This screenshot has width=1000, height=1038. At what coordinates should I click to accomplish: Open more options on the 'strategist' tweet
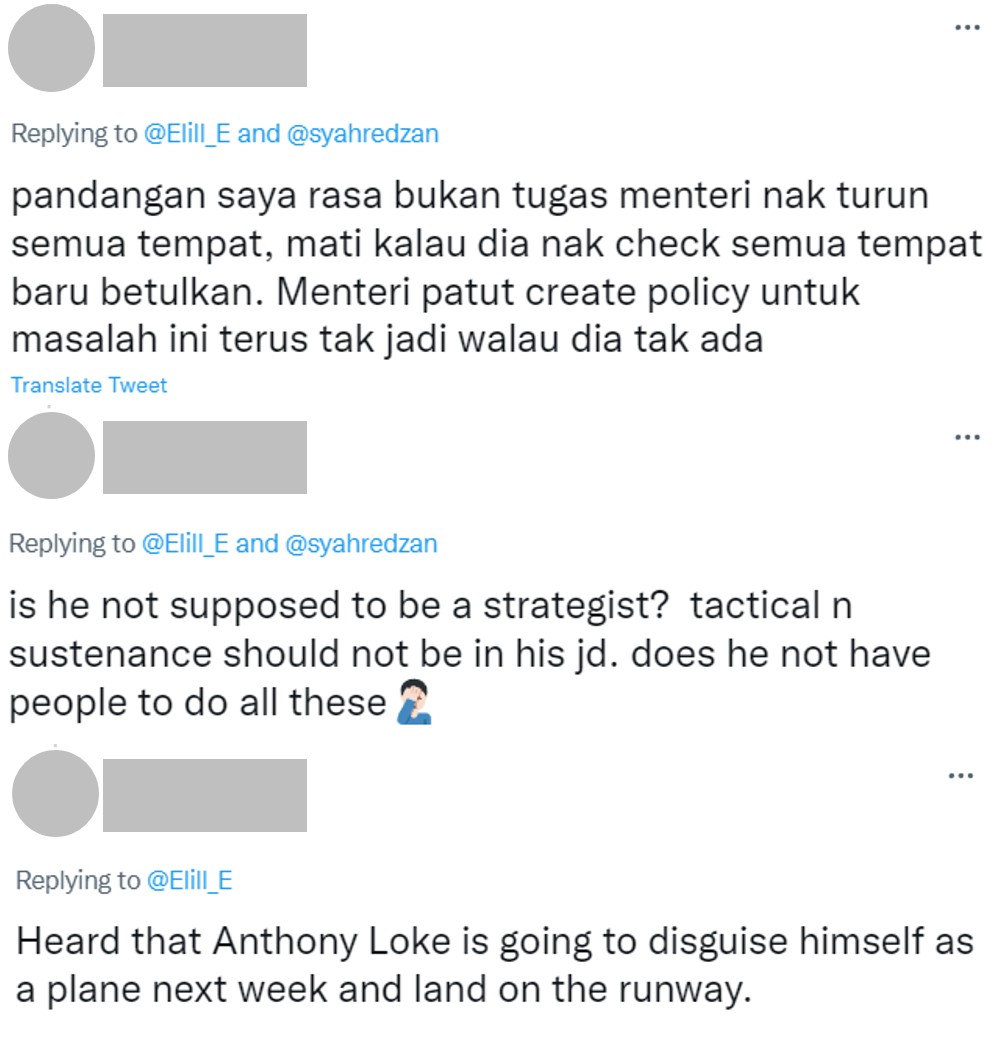[x=967, y=437]
